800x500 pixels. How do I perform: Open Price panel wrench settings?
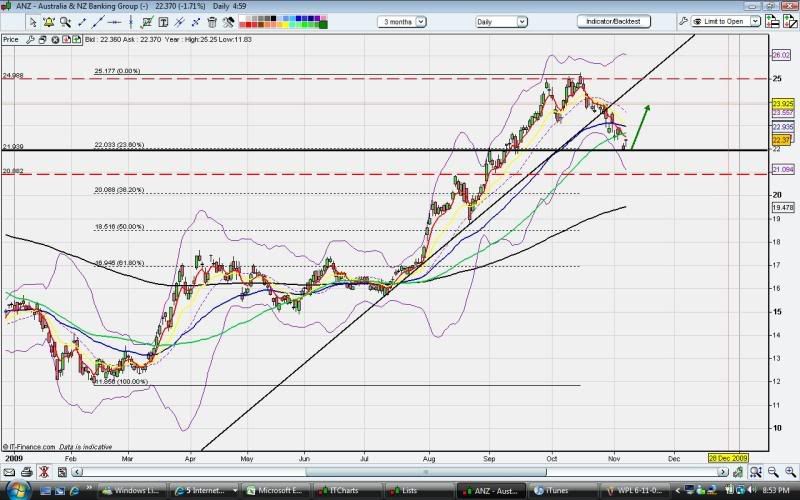point(30,39)
